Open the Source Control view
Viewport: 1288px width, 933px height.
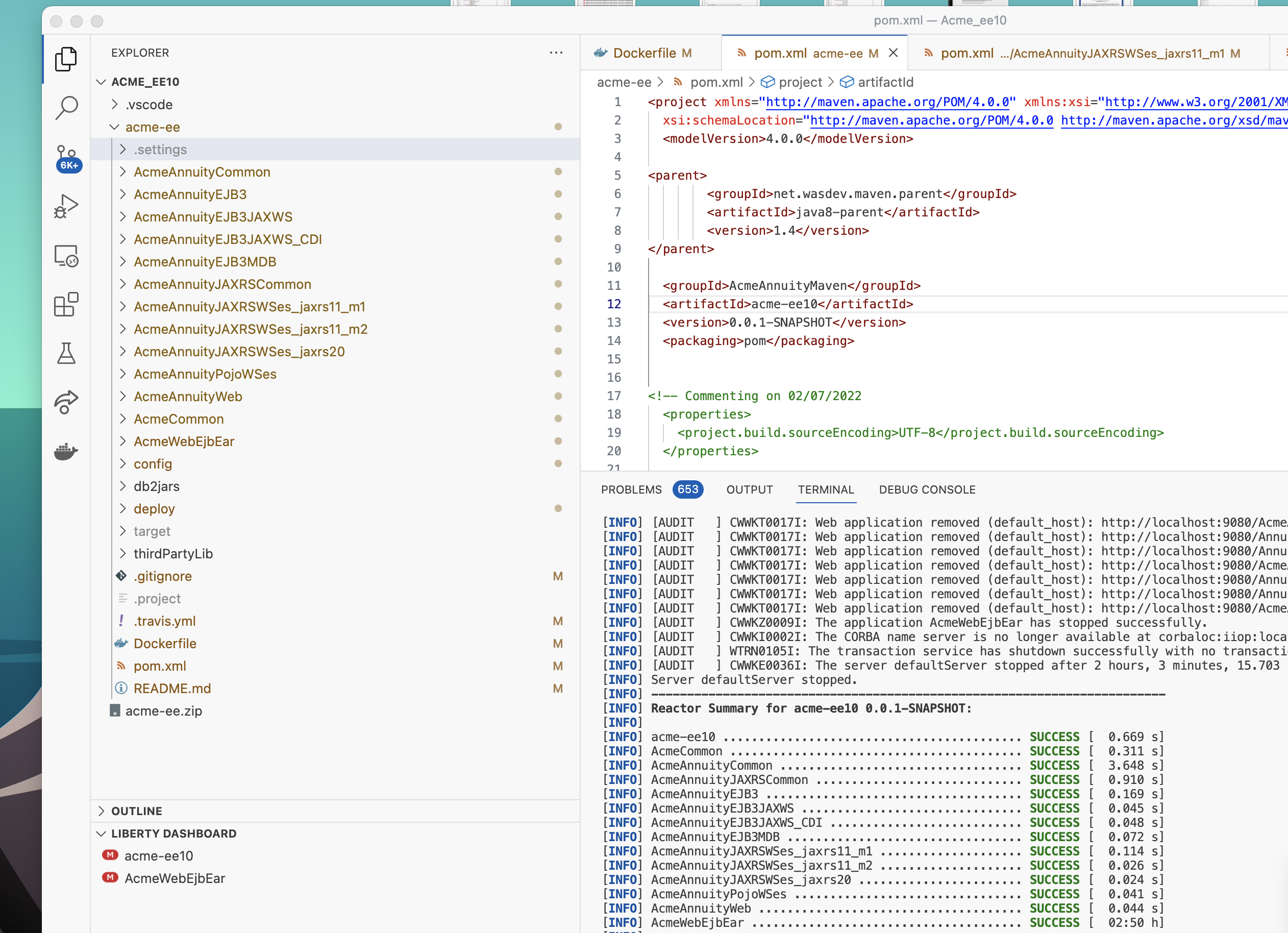tap(66, 157)
